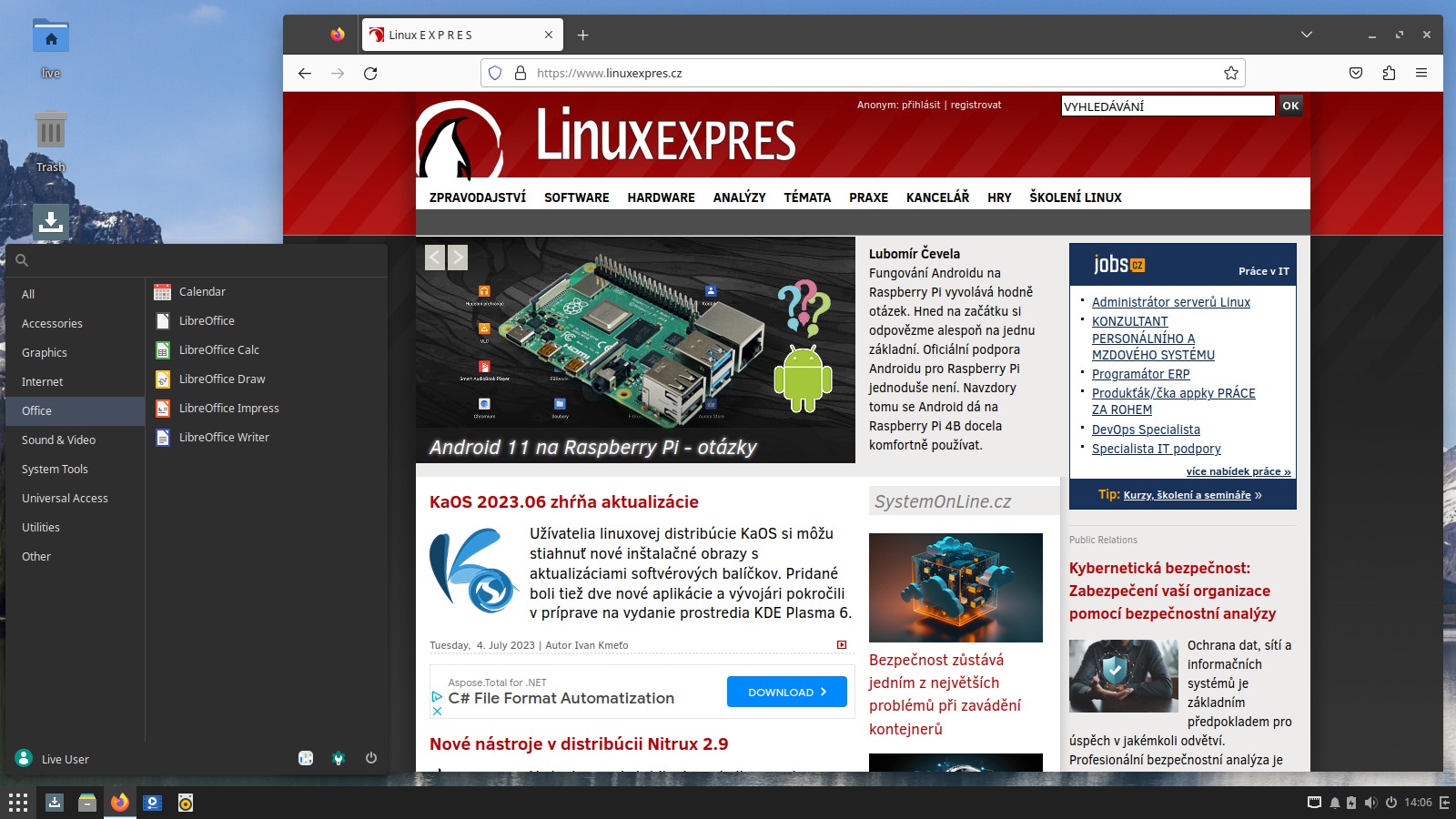Click the Firefox forward arrow
The image size is (1456, 819).
click(x=338, y=74)
